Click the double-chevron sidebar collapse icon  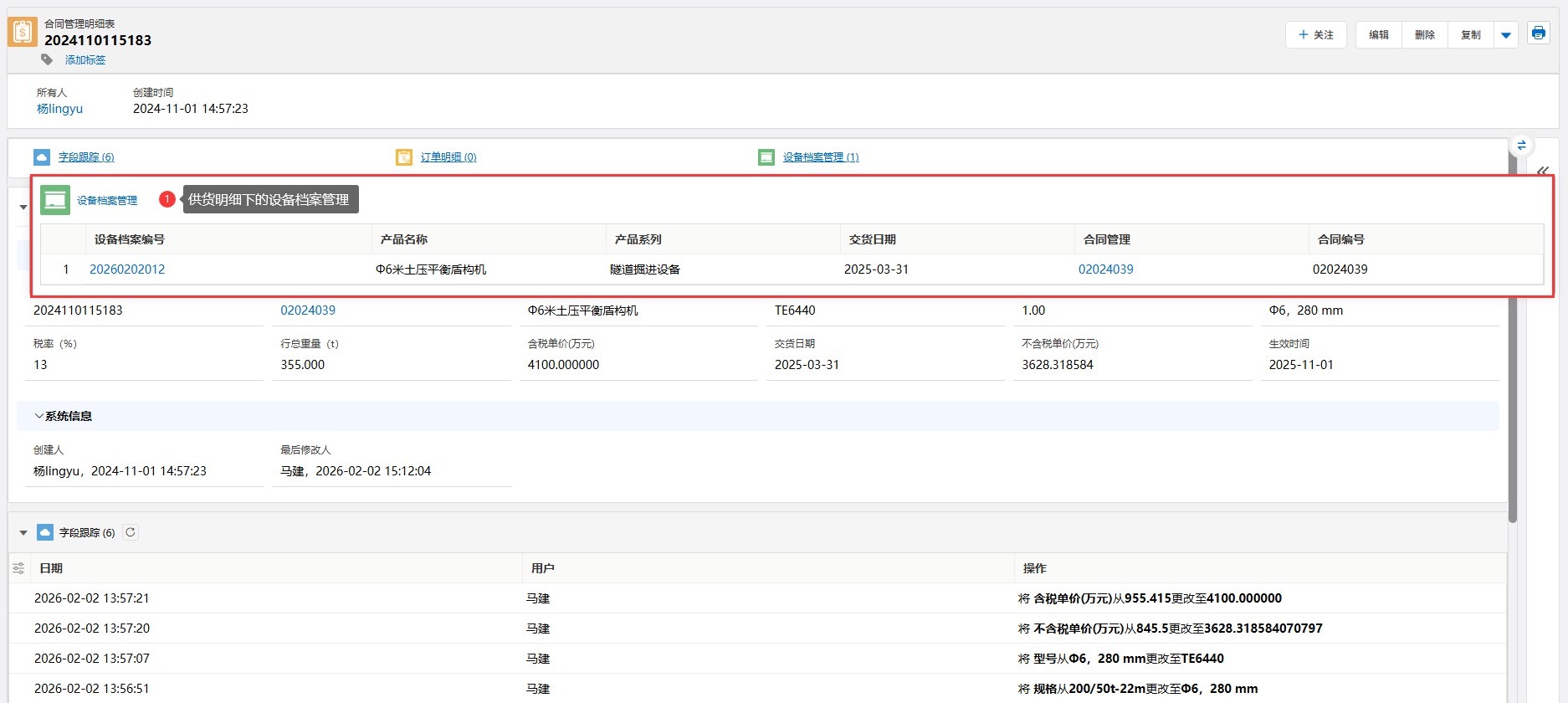tap(1543, 170)
